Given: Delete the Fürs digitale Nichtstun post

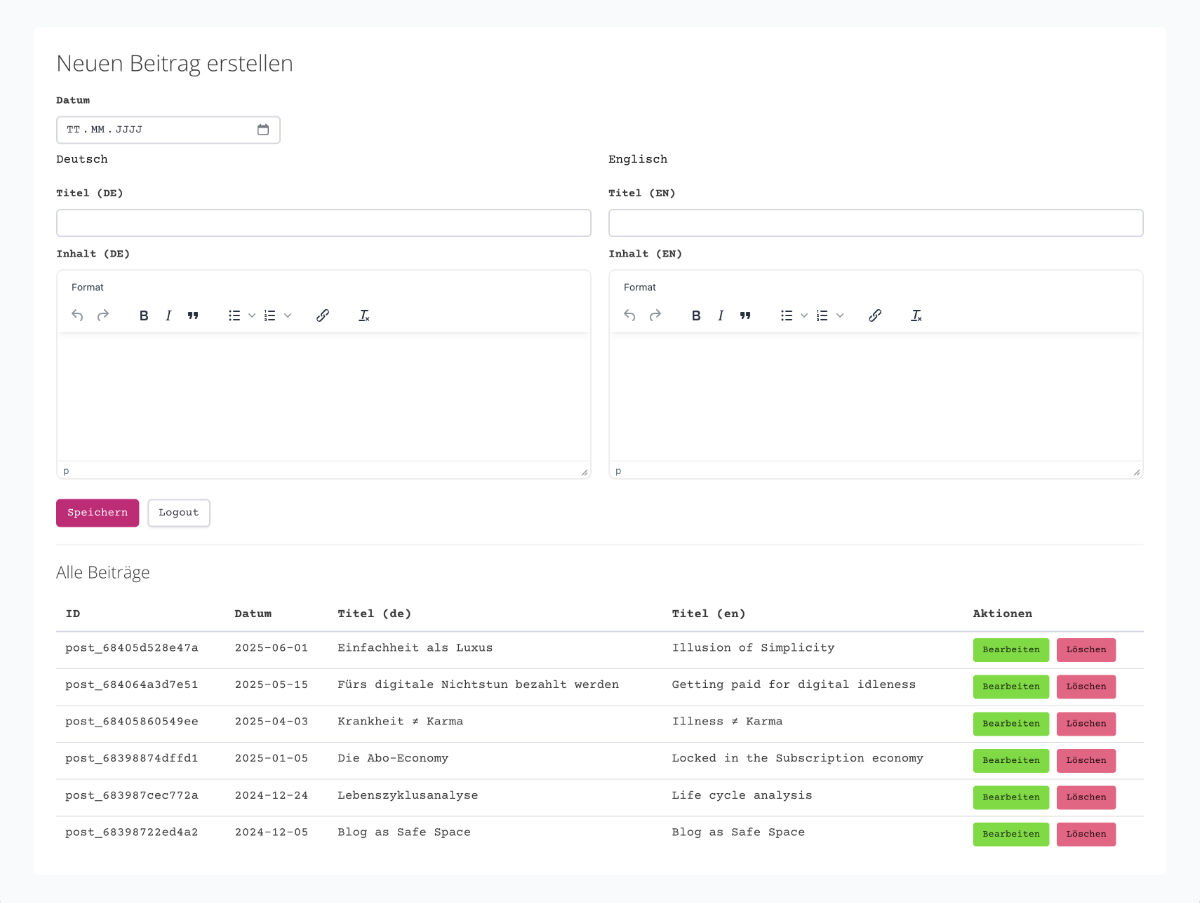Looking at the screenshot, I should point(1086,687).
